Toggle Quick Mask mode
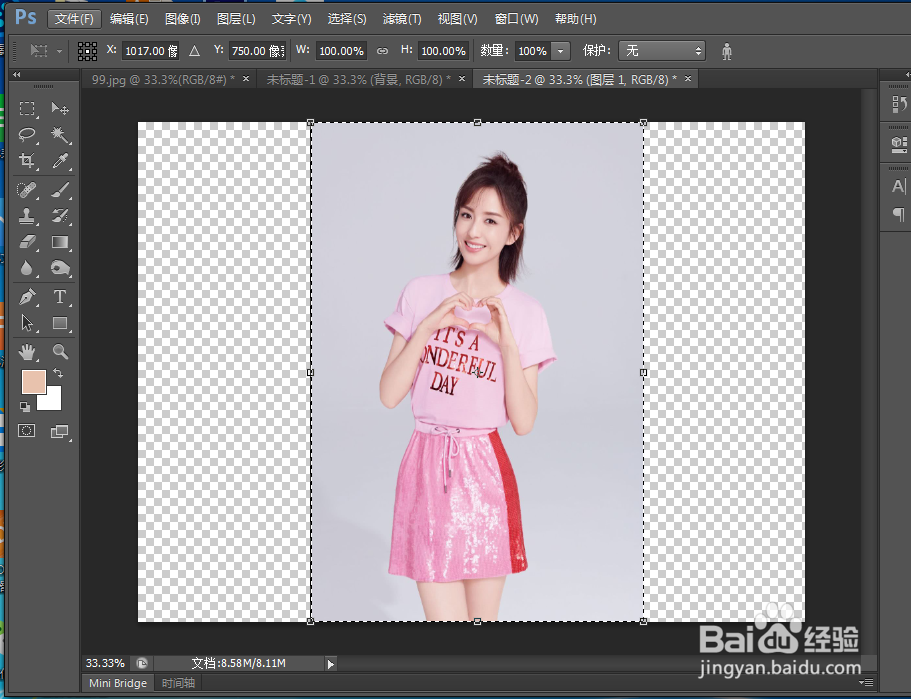911x699 pixels. (x=27, y=431)
